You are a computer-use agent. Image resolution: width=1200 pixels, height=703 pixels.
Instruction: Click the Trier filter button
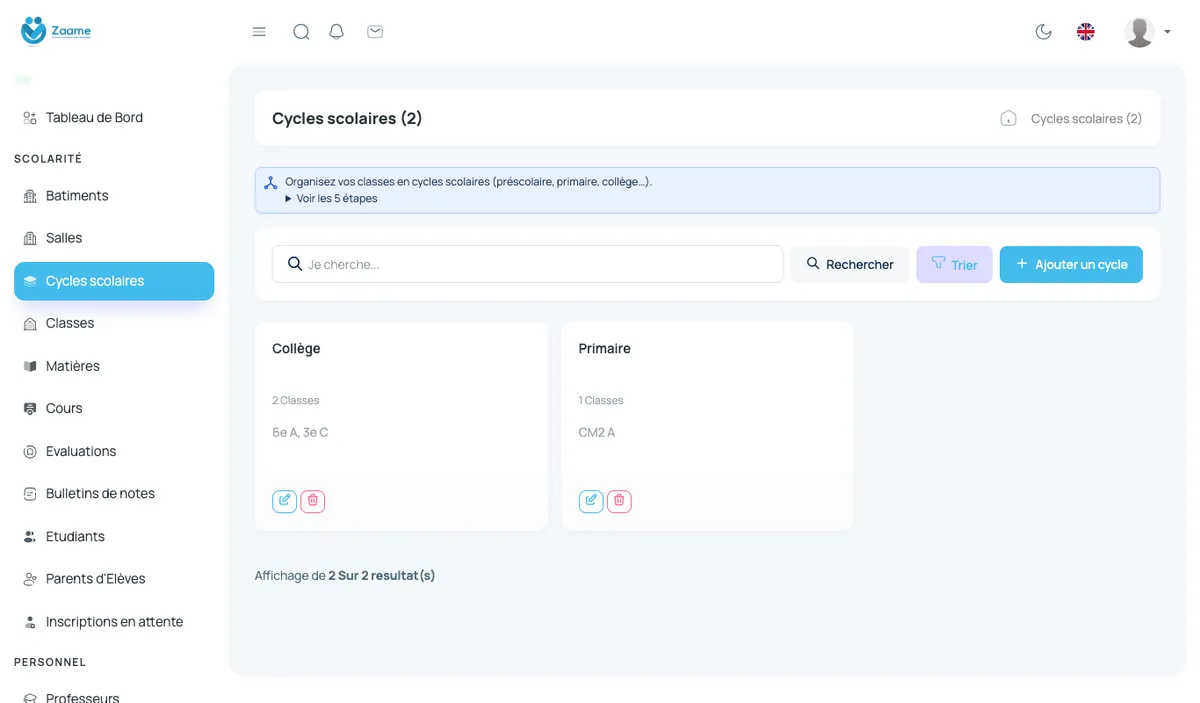coord(954,264)
